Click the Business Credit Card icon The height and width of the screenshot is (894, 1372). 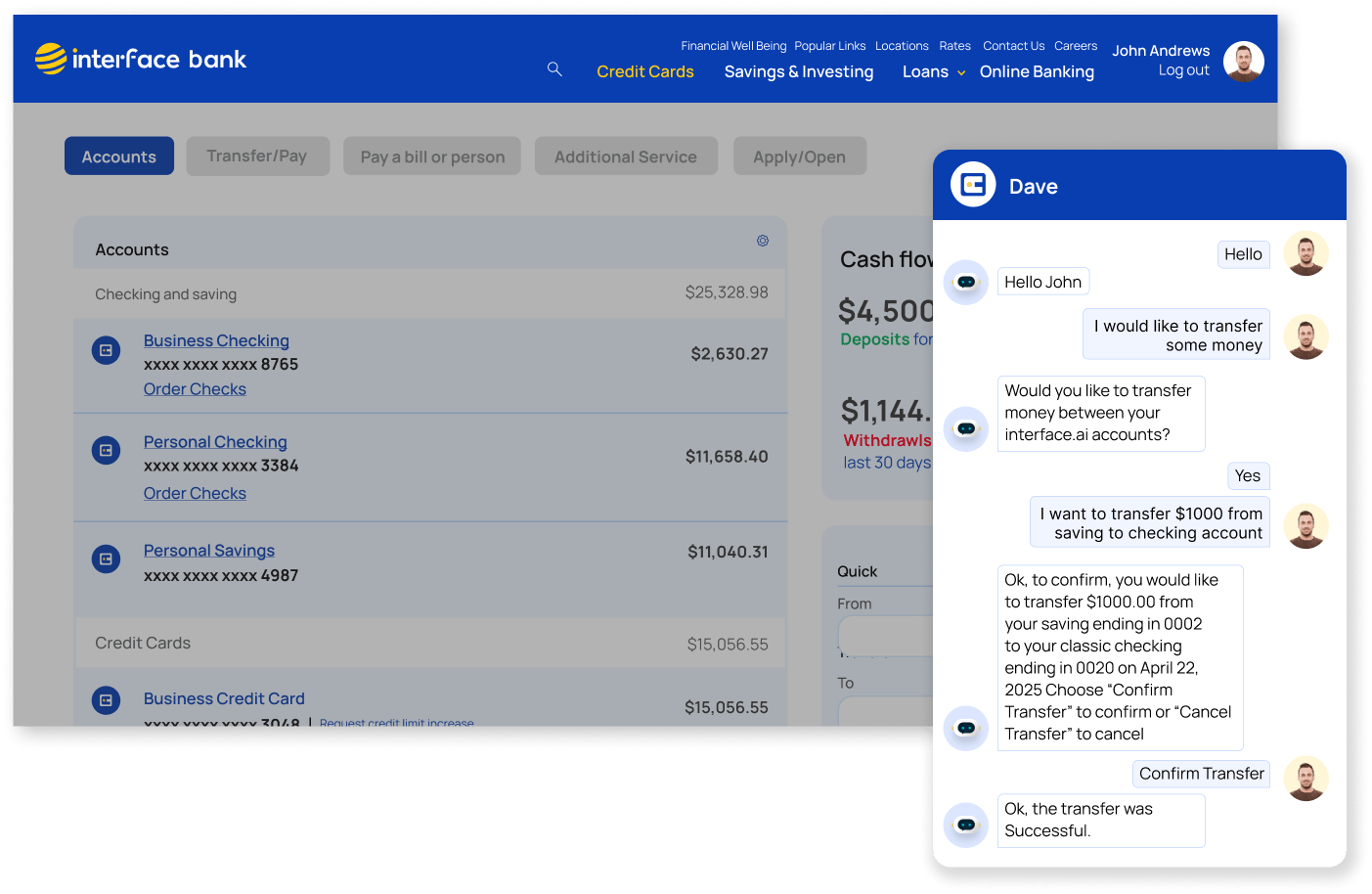(x=106, y=700)
